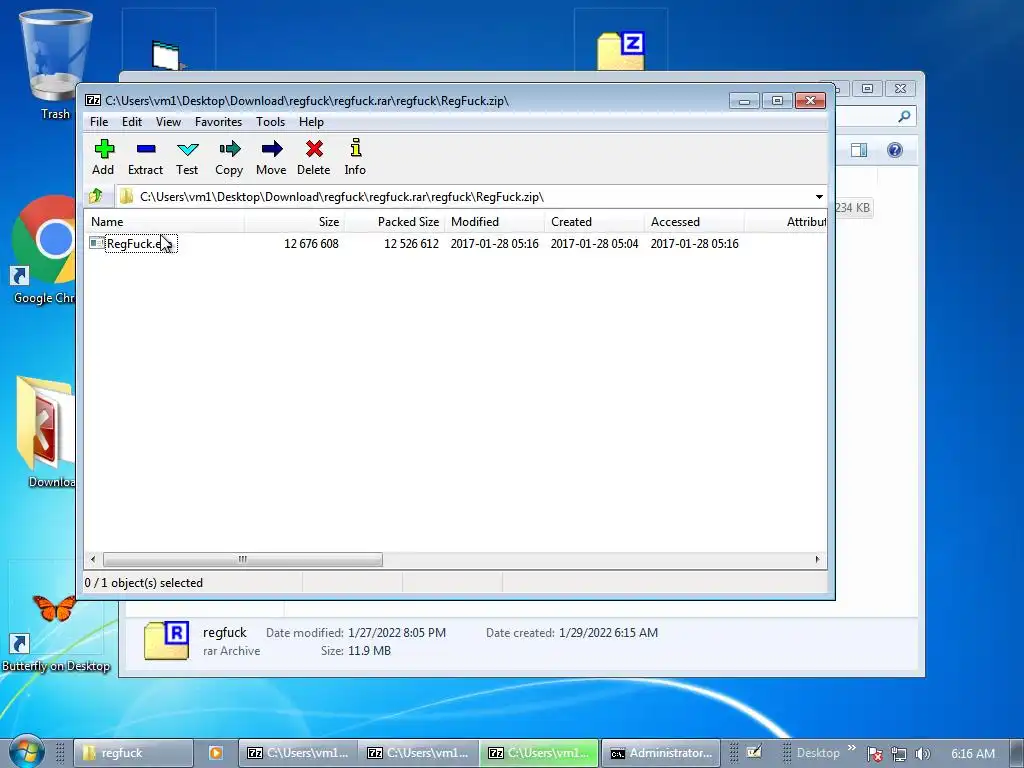Screen dimensions: 1024x768
Task: Sort by Name column header
Action: [165, 221]
